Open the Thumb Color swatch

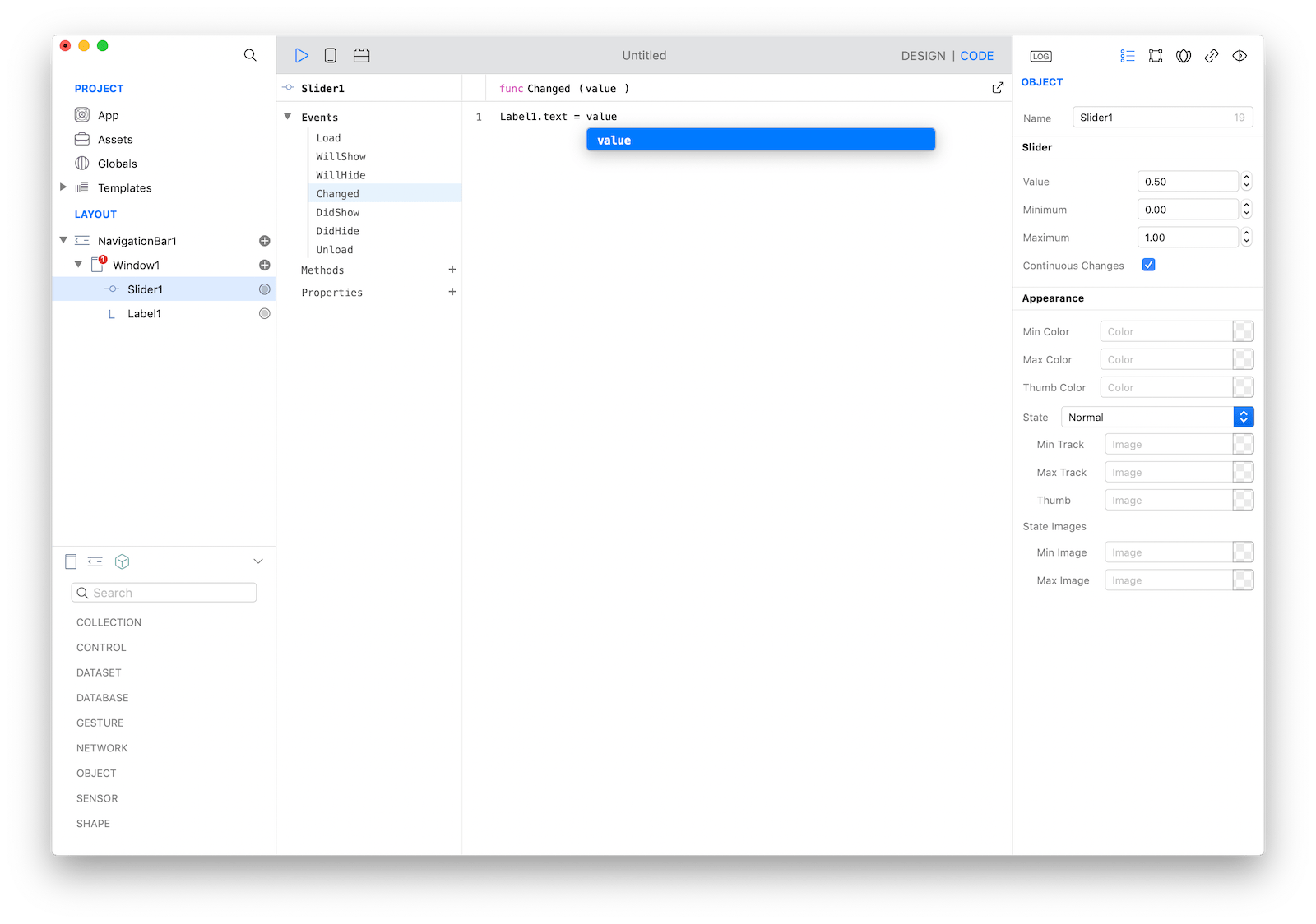(1244, 387)
